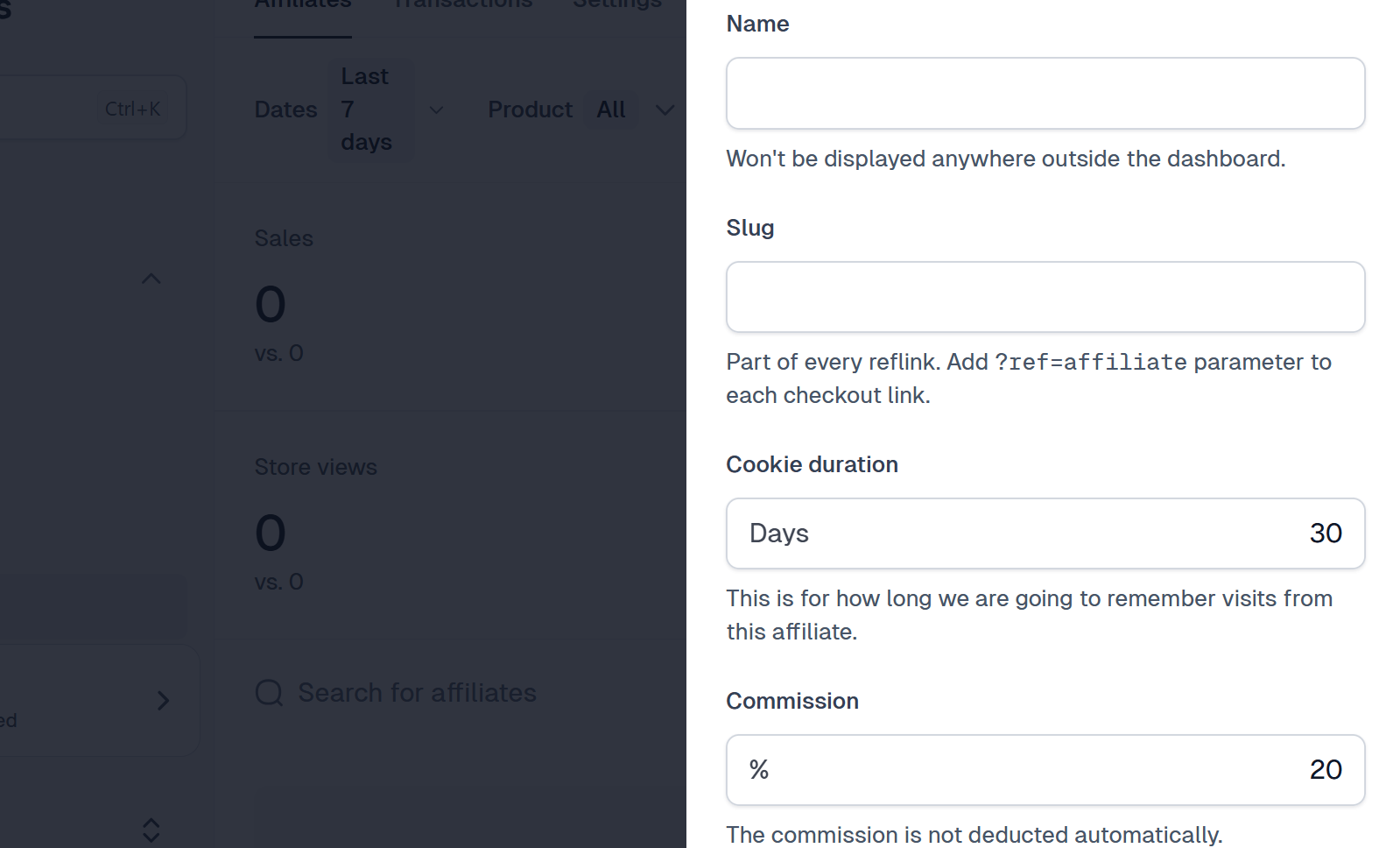Viewport: 1400px width, 848px height.
Task: Click the 'Slug' field label
Action: pyautogui.click(x=750, y=228)
